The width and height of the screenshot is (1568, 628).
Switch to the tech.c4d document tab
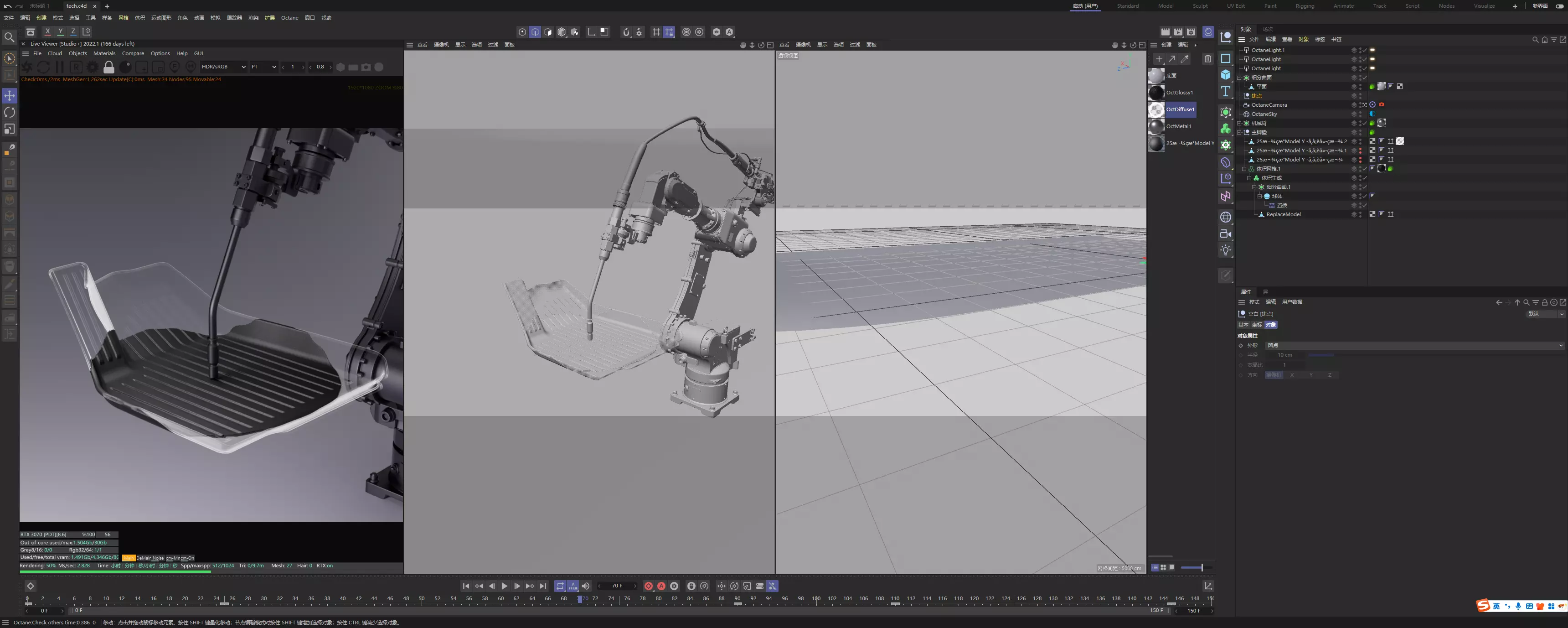point(77,6)
